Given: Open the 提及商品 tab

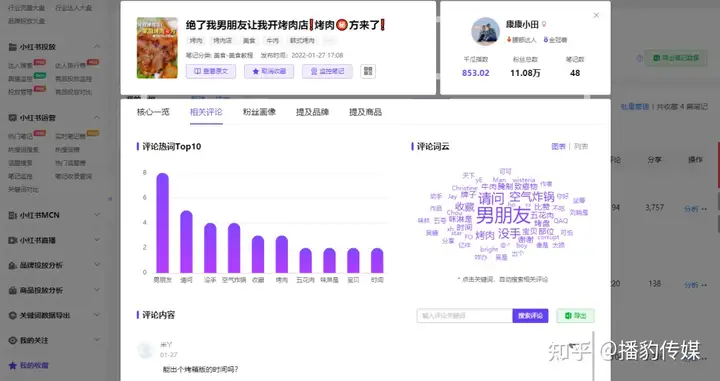Looking at the screenshot, I should click(x=366, y=112).
